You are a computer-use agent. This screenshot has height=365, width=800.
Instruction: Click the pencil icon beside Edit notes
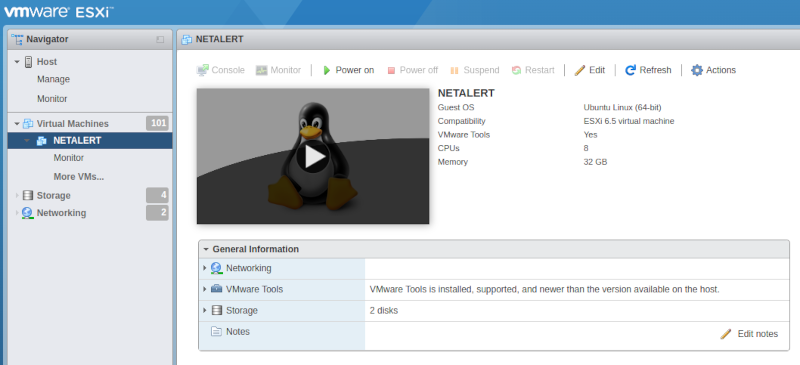(726, 334)
